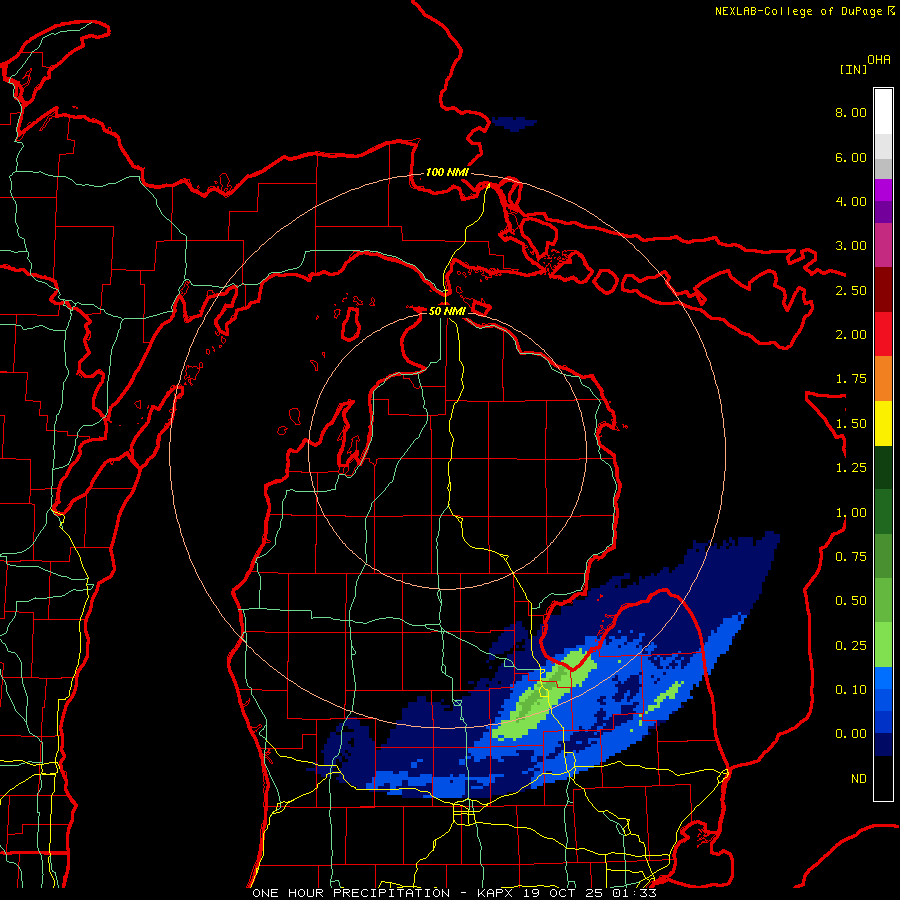Click the OHA product label
Screen dimensions: 900x900
(879, 60)
